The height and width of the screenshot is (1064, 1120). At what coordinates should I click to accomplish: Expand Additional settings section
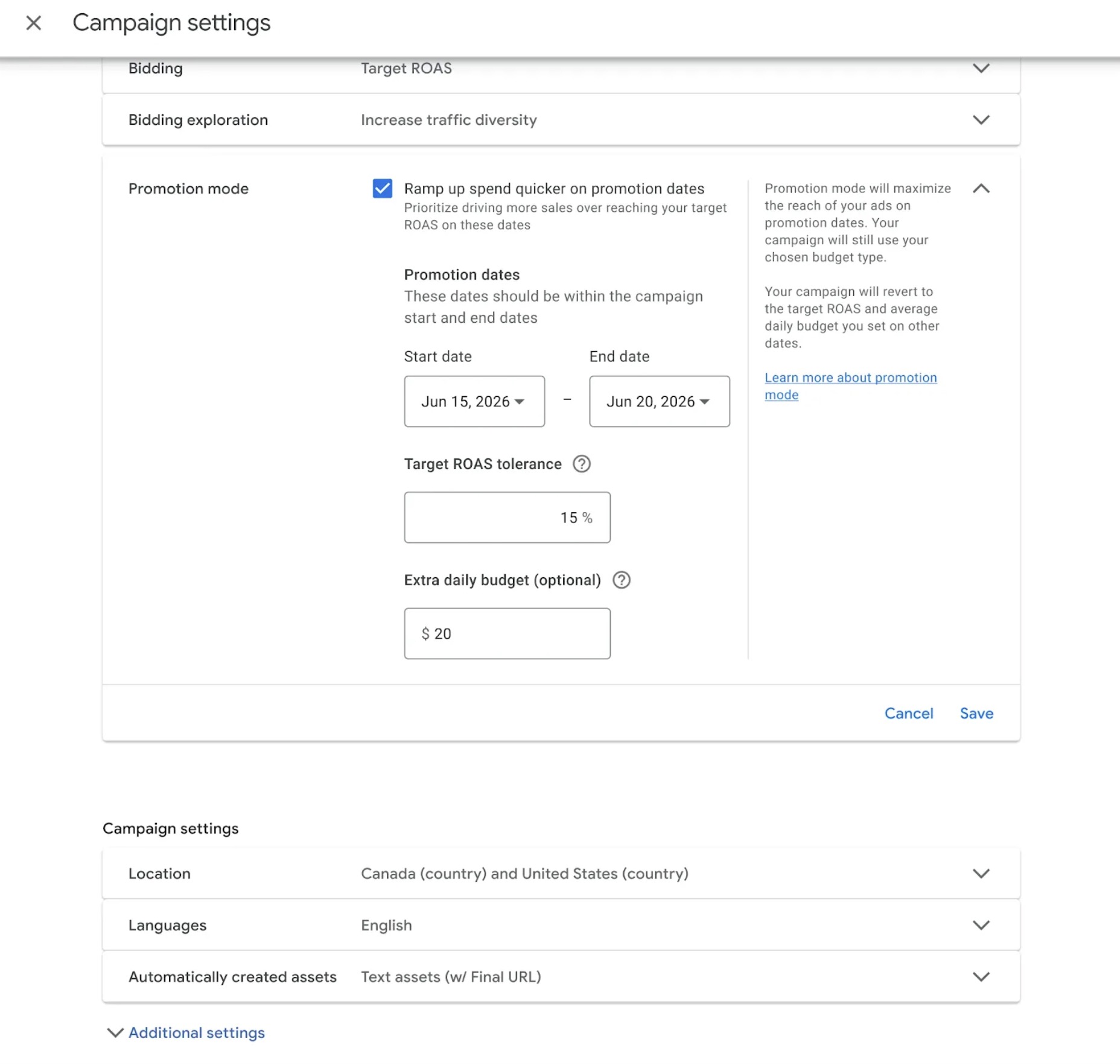186,1033
